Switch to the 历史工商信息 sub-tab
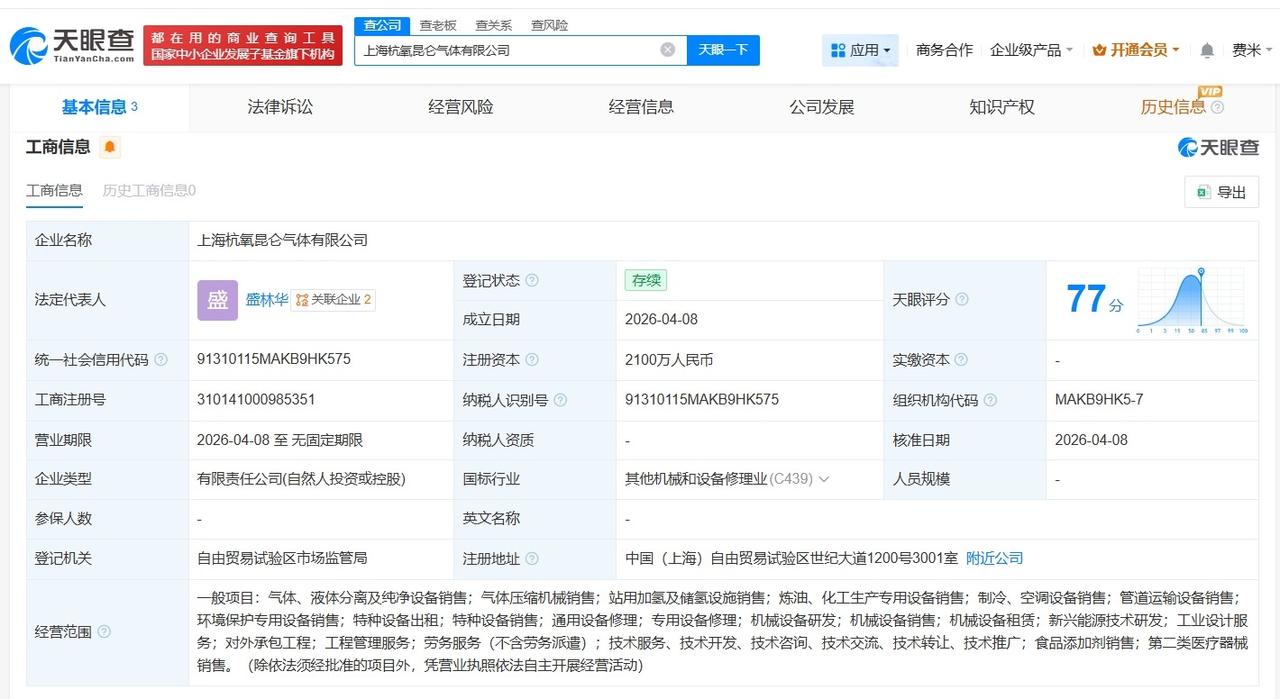Image resolution: width=1280 pixels, height=699 pixels. (x=146, y=188)
